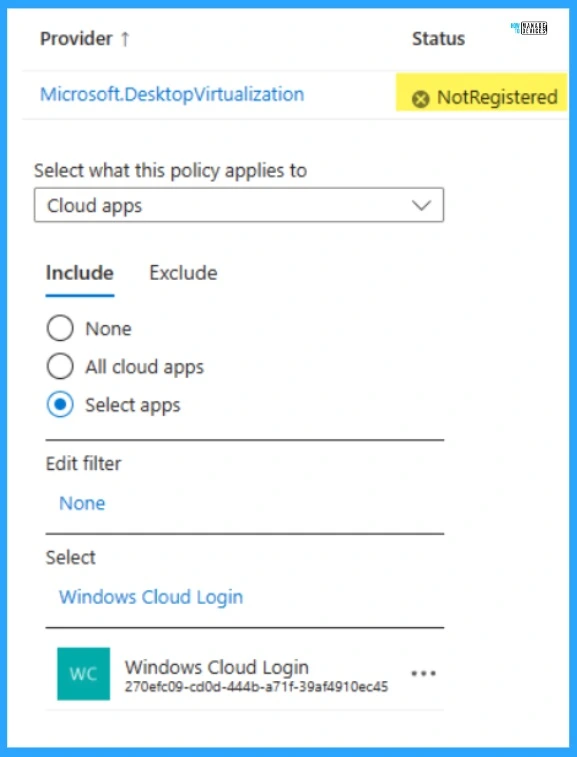Choose the All cloud apps radio option
This screenshot has height=757, width=577.
60,366
